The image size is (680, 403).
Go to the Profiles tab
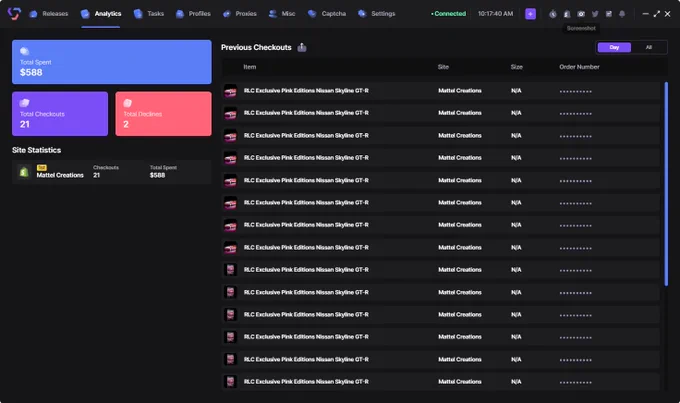pyautogui.click(x=193, y=14)
